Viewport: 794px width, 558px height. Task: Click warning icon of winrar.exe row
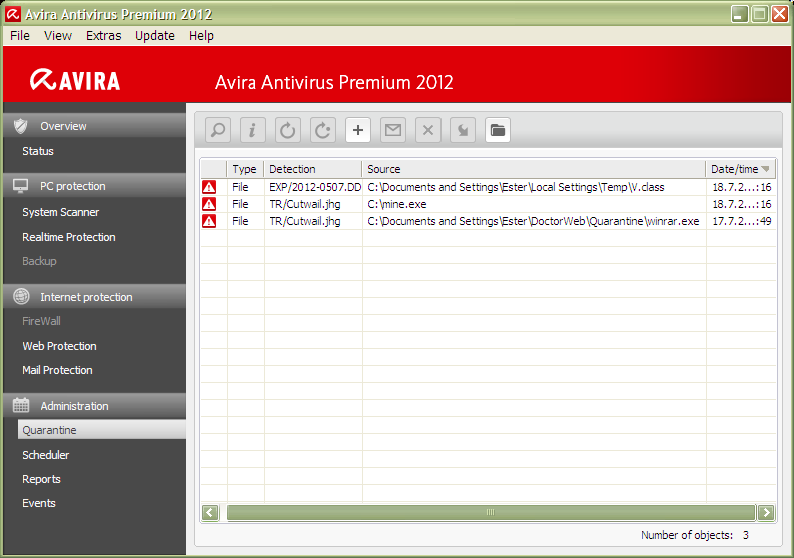(x=209, y=221)
